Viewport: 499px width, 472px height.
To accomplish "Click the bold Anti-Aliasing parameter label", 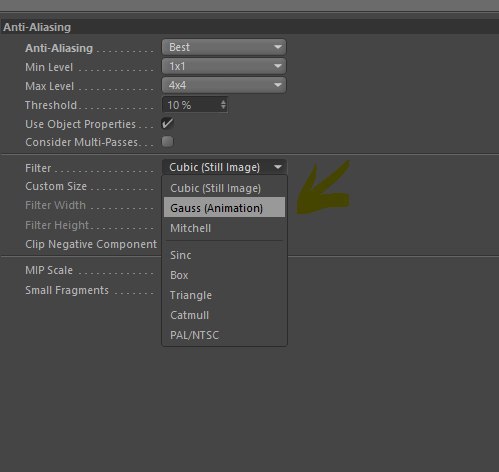I will [59, 48].
